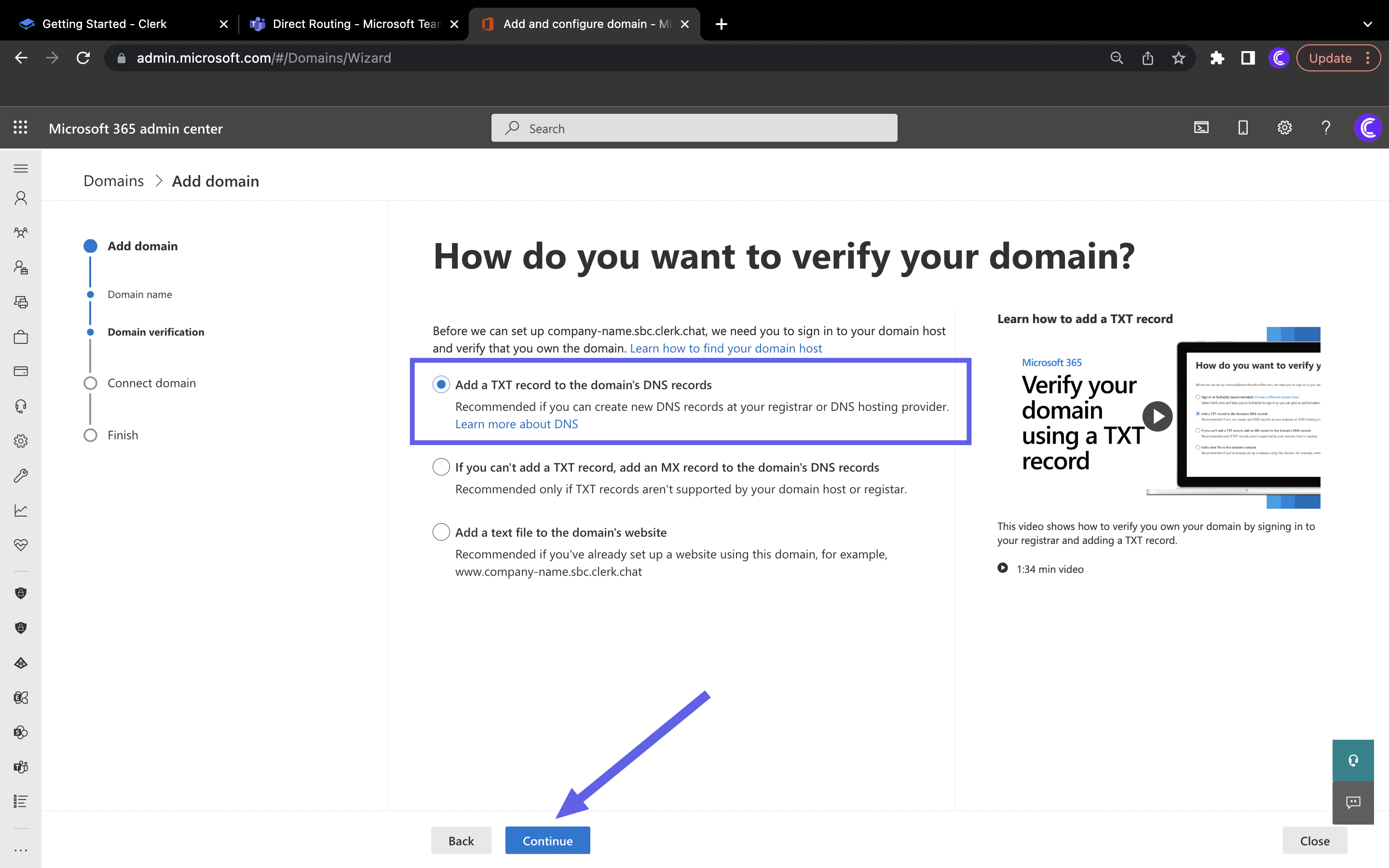Click browser back arrow

[21, 57]
